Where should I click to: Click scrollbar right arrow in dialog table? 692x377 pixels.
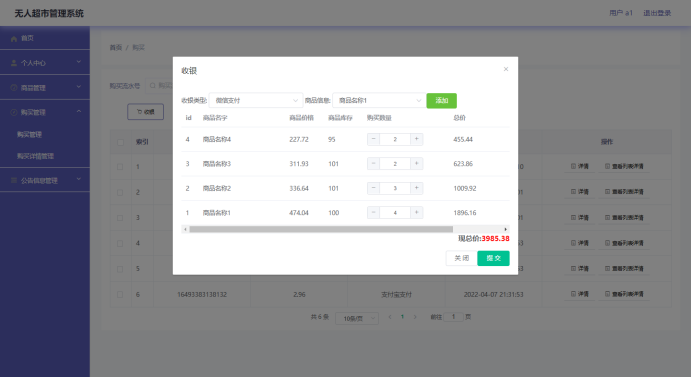505,229
